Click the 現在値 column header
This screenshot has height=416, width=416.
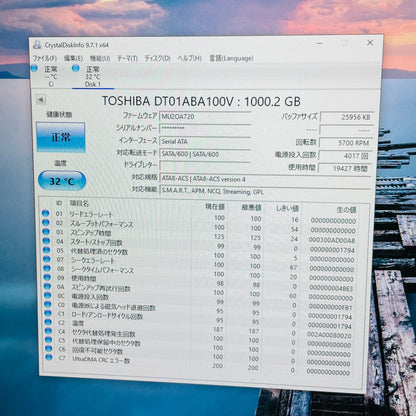[215, 207]
